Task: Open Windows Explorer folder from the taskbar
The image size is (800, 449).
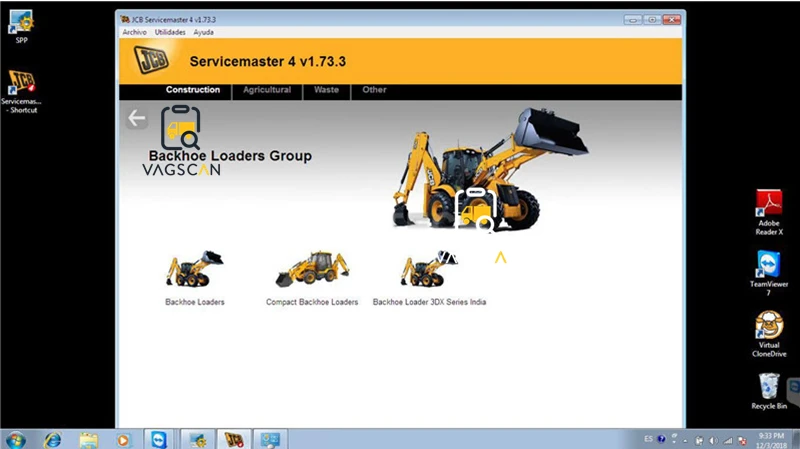Action: [x=88, y=439]
